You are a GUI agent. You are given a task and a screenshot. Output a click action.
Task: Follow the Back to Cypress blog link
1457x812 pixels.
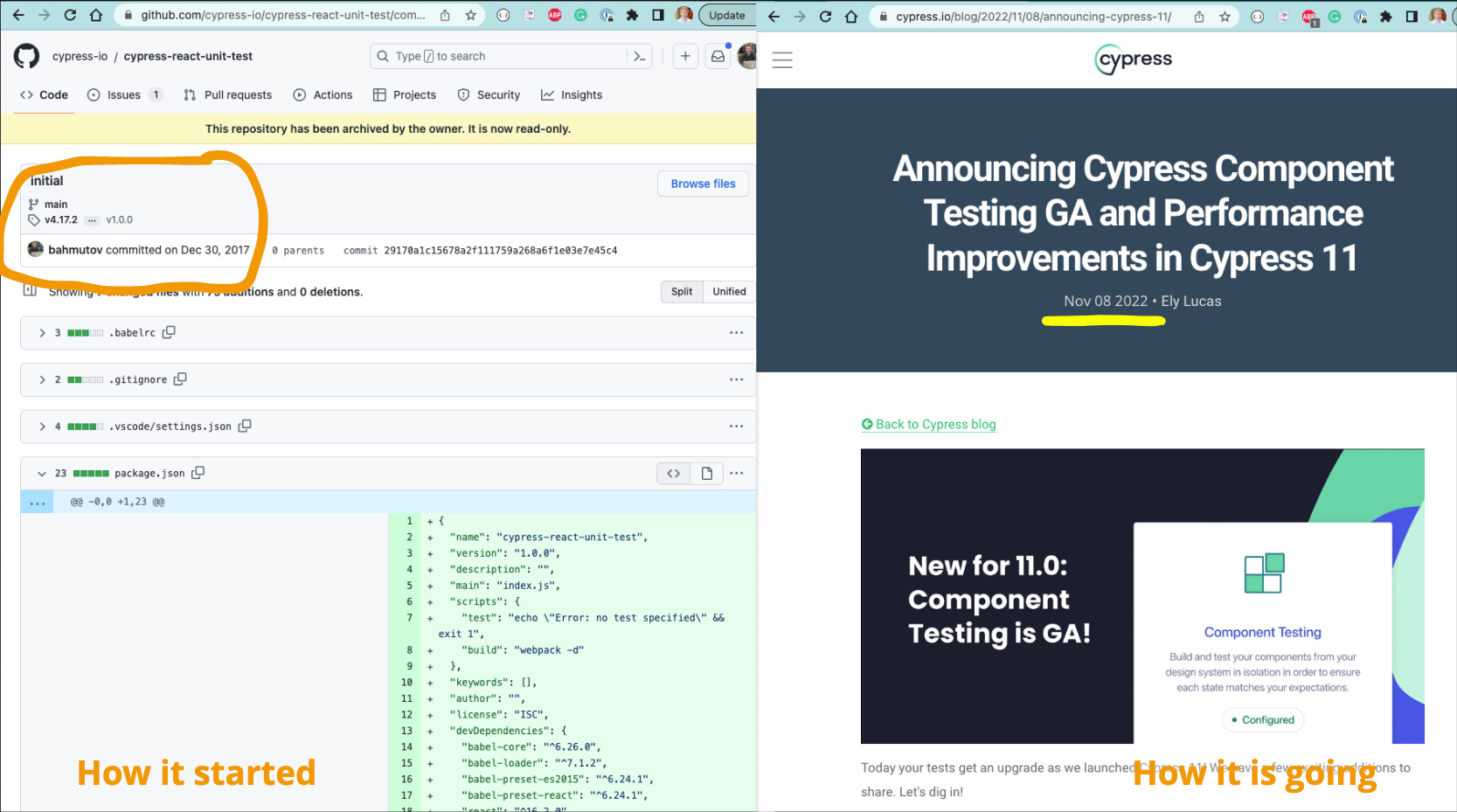[x=928, y=424]
